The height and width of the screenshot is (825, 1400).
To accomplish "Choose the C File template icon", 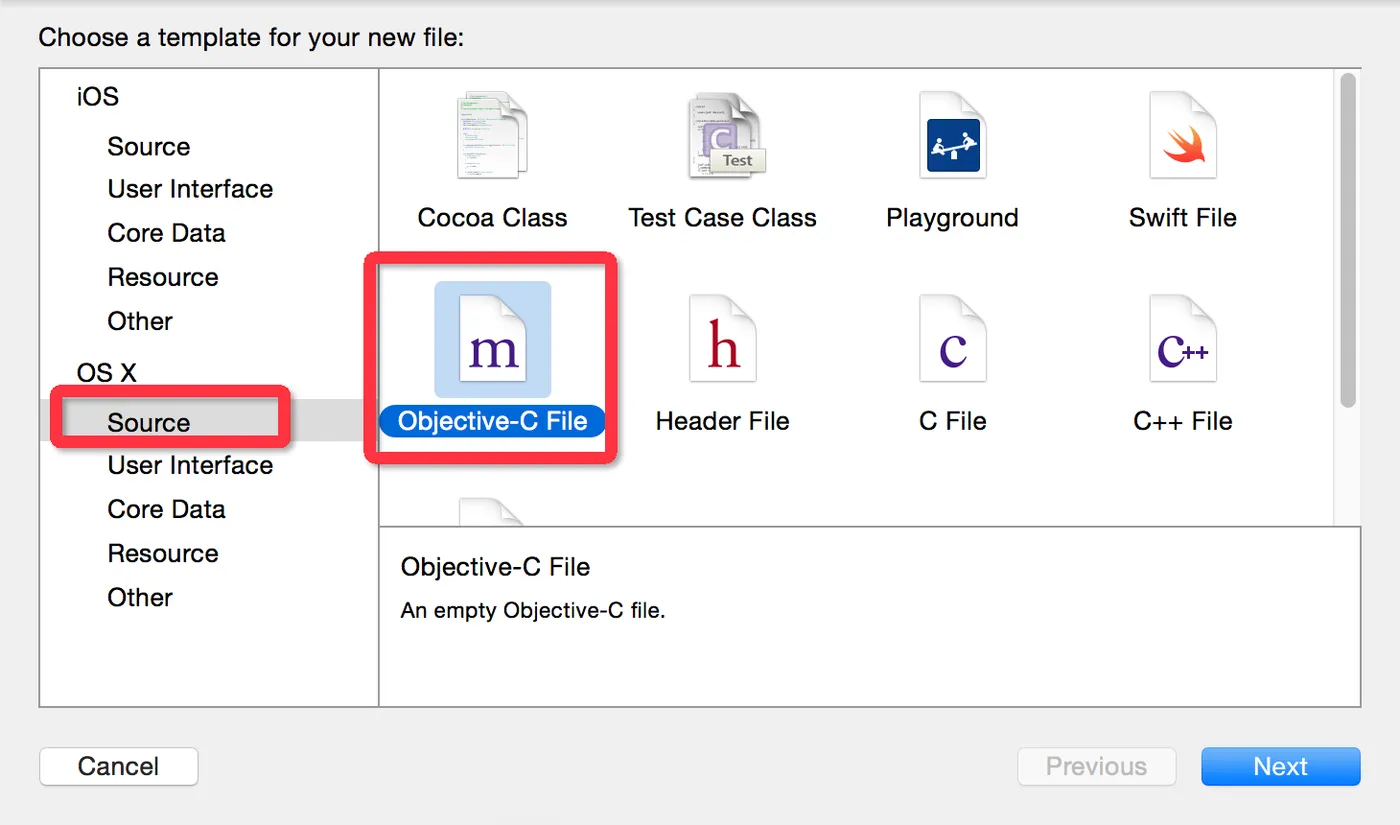I will pos(952,341).
